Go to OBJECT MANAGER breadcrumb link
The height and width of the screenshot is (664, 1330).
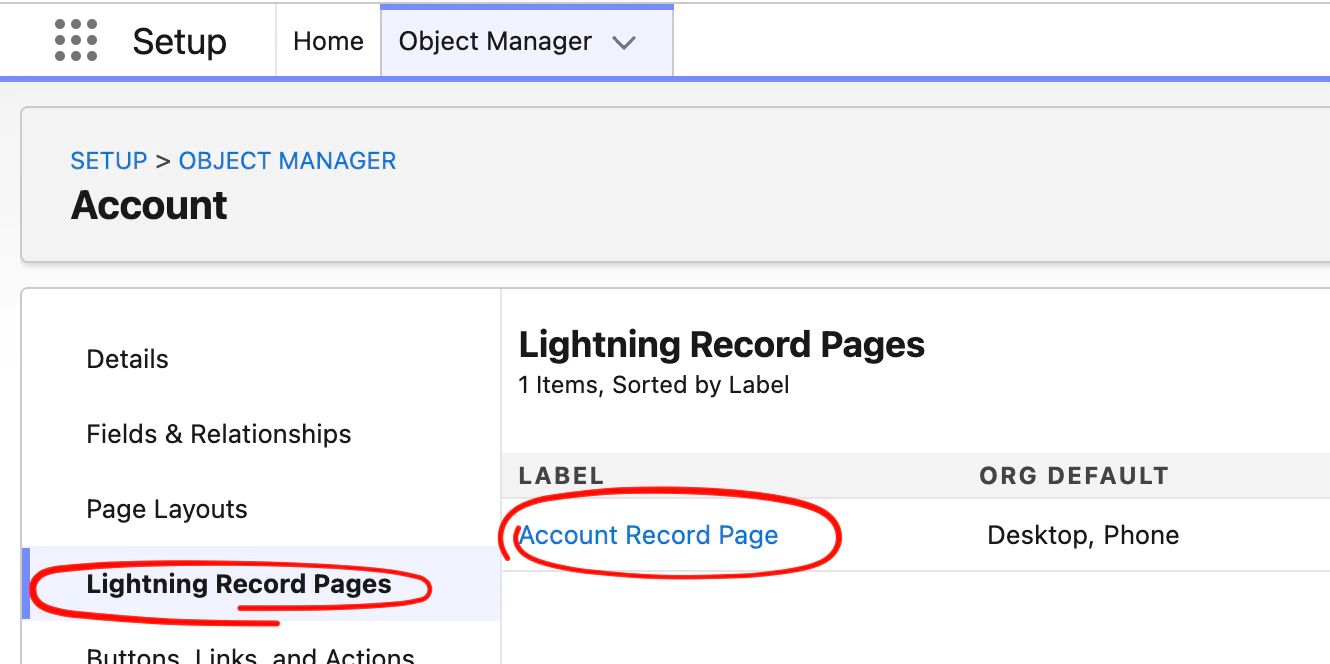point(287,161)
